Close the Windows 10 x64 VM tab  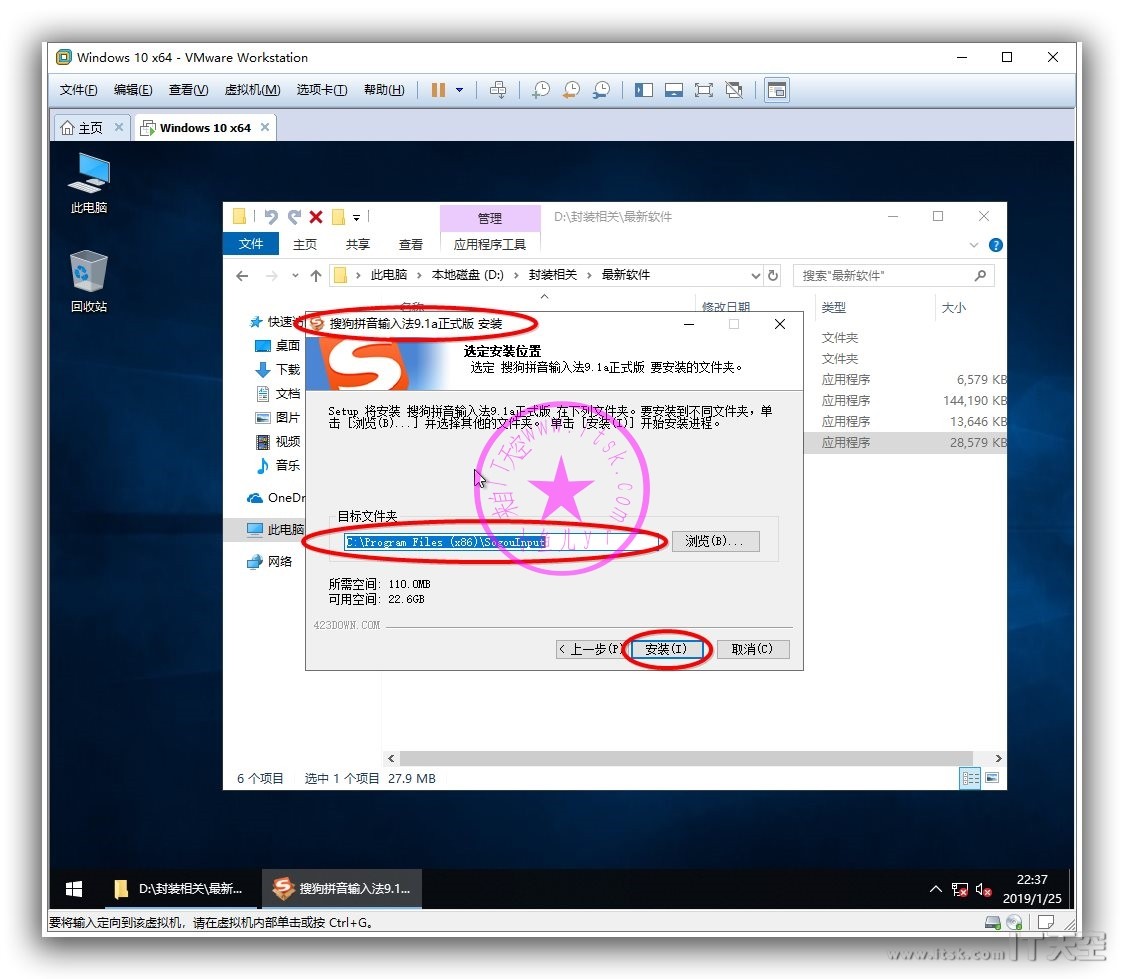point(265,127)
